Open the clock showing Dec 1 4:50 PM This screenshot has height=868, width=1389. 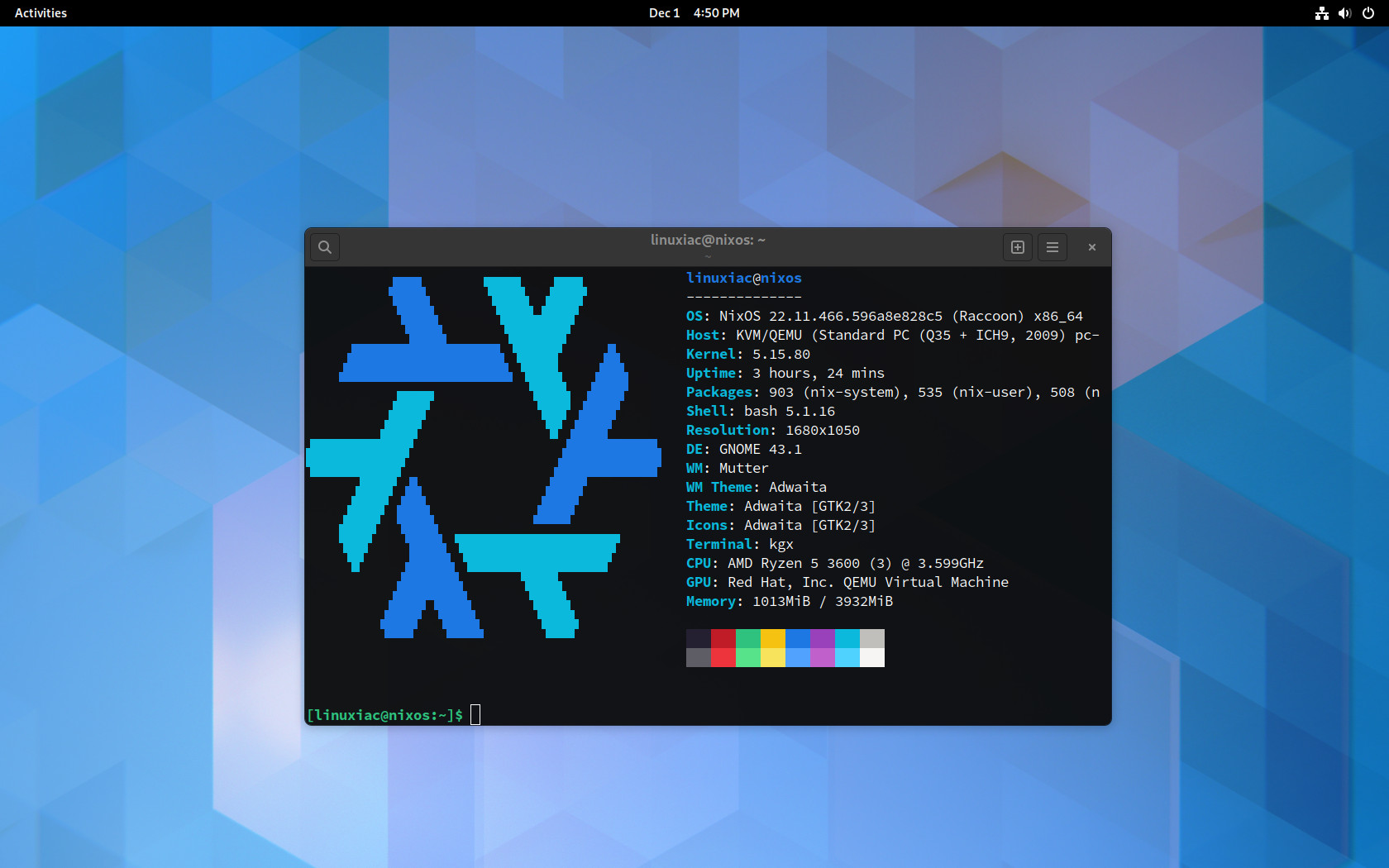point(694,13)
